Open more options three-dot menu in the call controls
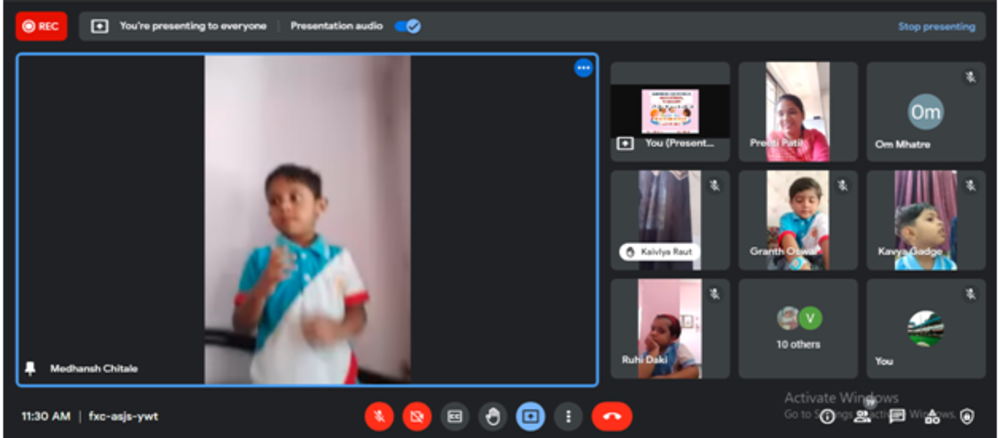 [568, 416]
